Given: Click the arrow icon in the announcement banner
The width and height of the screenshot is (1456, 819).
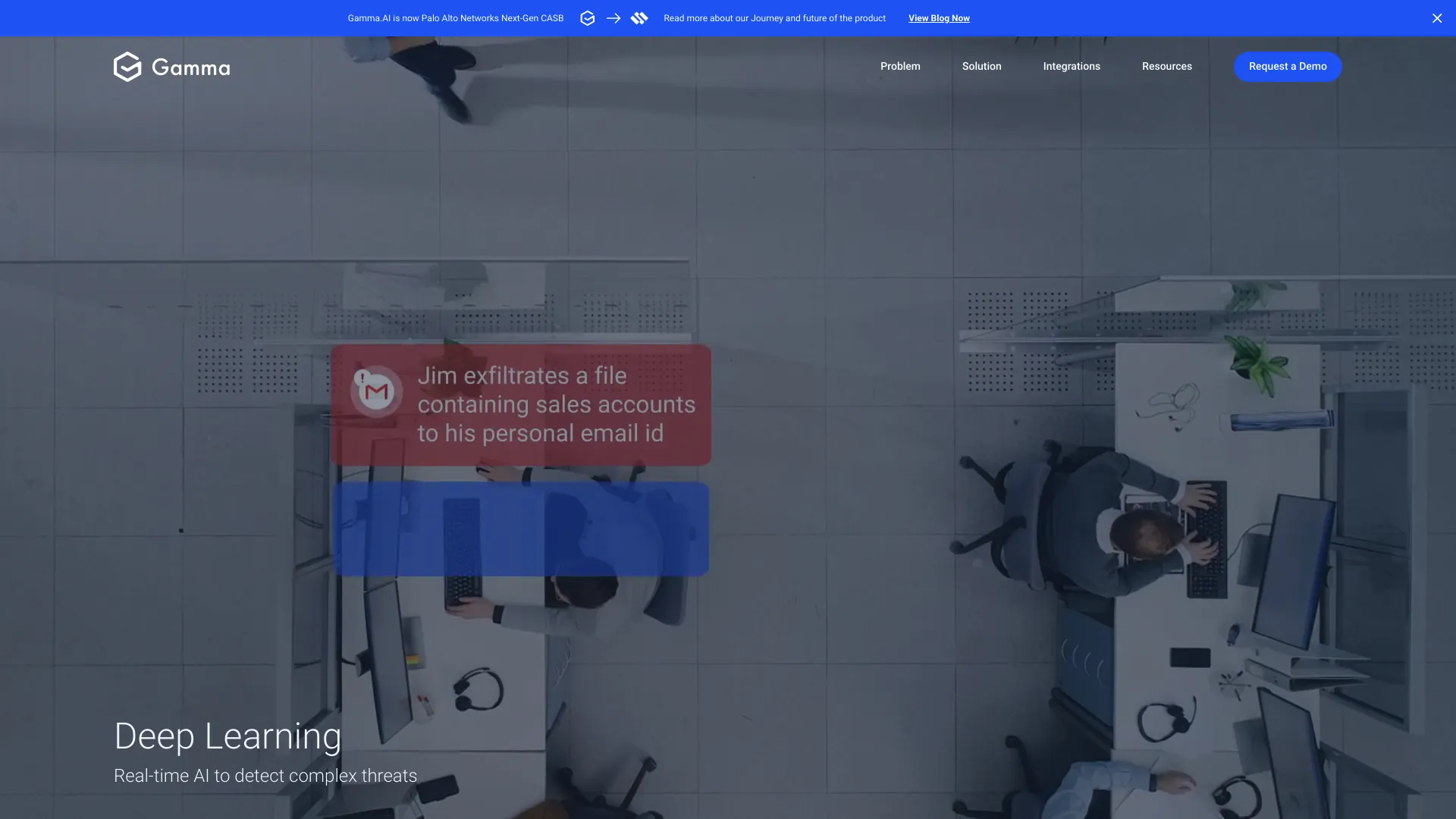Looking at the screenshot, I should click(613, 17).
